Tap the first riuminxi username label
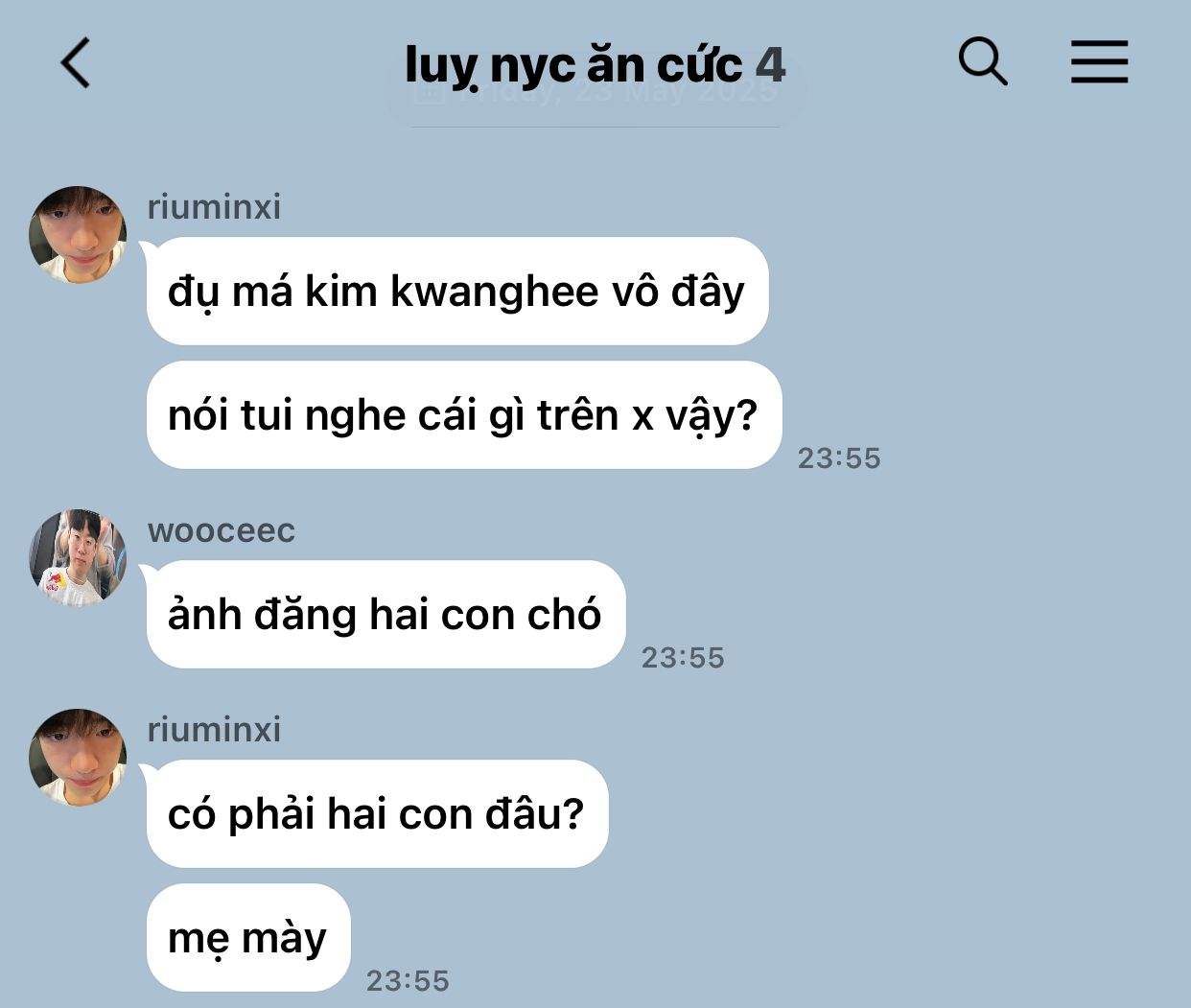 tap(214, 206)
